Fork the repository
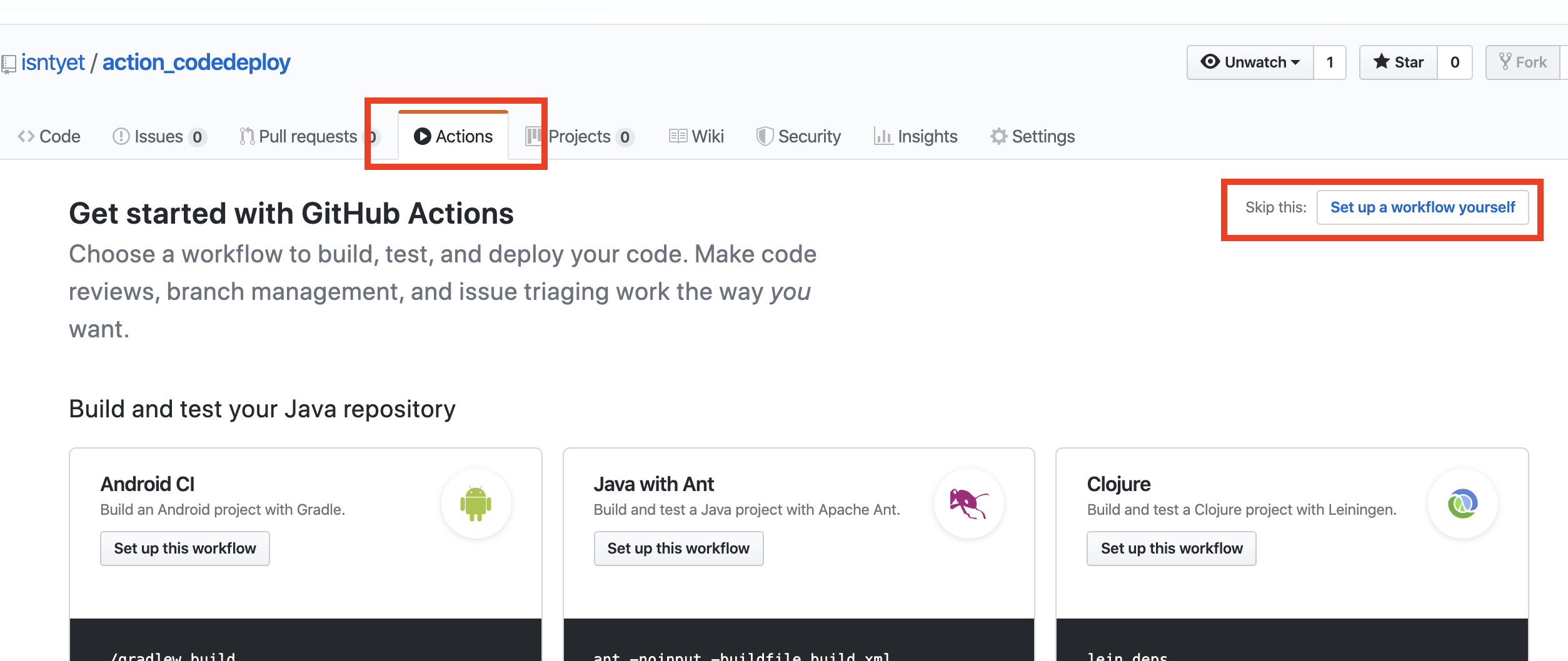This screenshot has width=1568, height=661. click(x=1523, y=62)
